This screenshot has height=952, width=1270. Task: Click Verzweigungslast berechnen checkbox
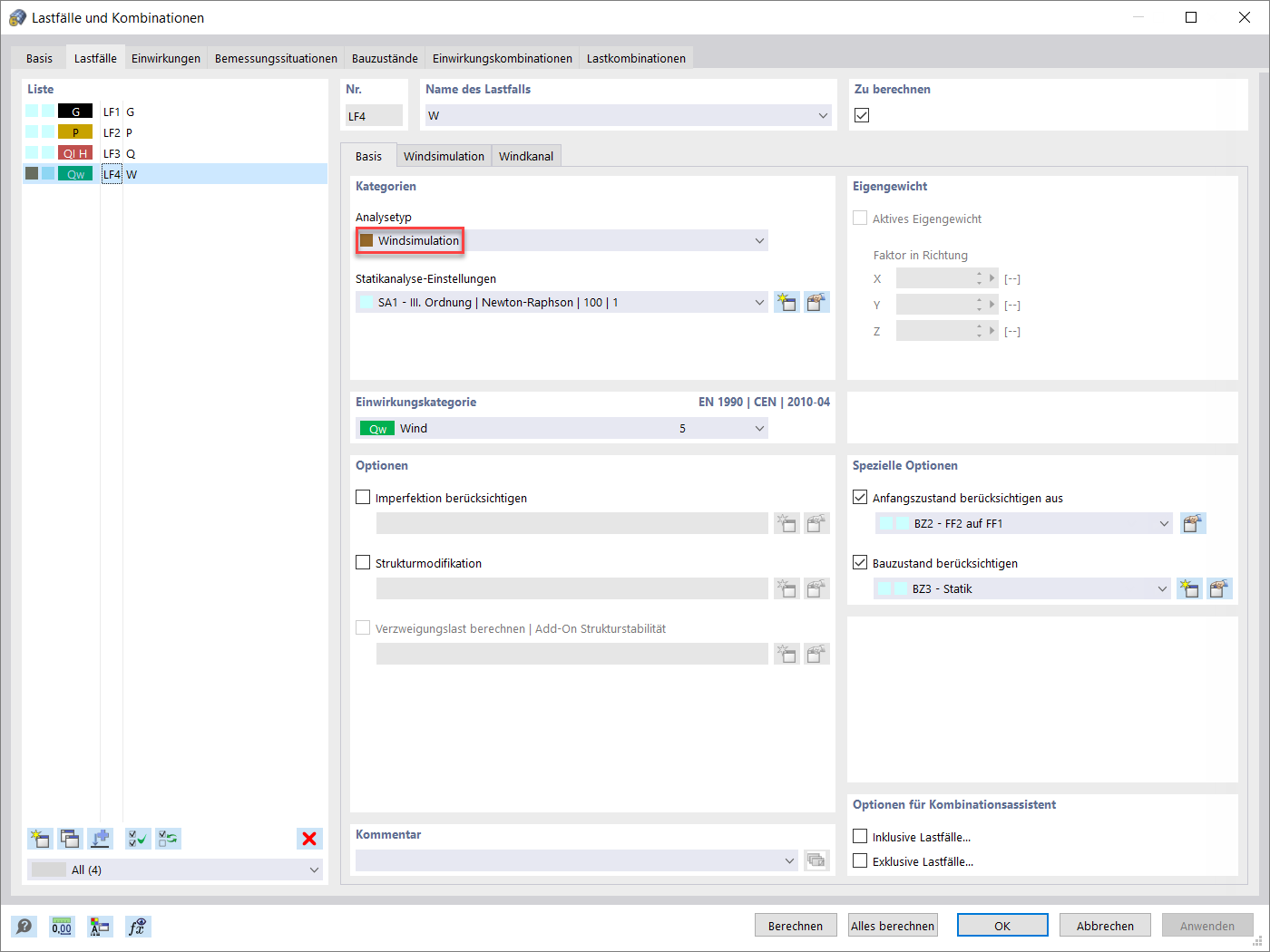363,627
